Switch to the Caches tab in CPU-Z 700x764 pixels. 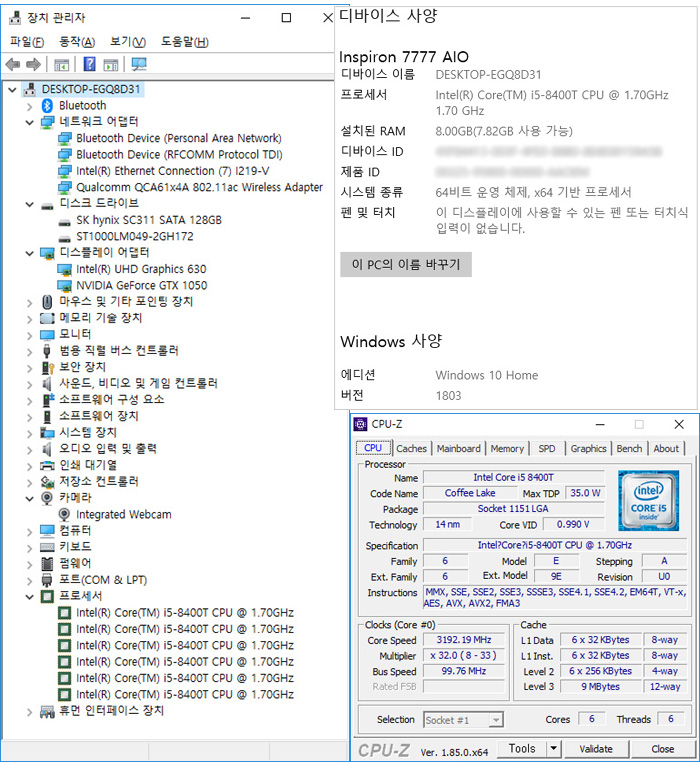point(412,448)
